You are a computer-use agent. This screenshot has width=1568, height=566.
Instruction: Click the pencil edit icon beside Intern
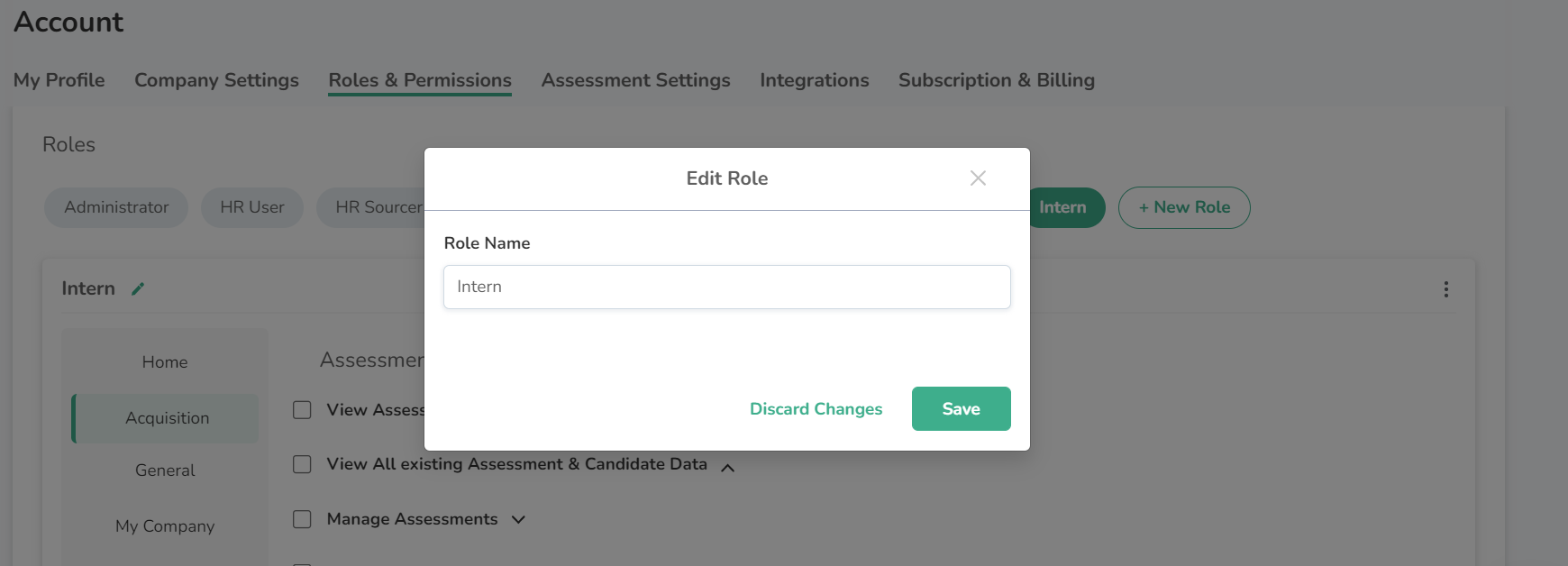point(138,288)
